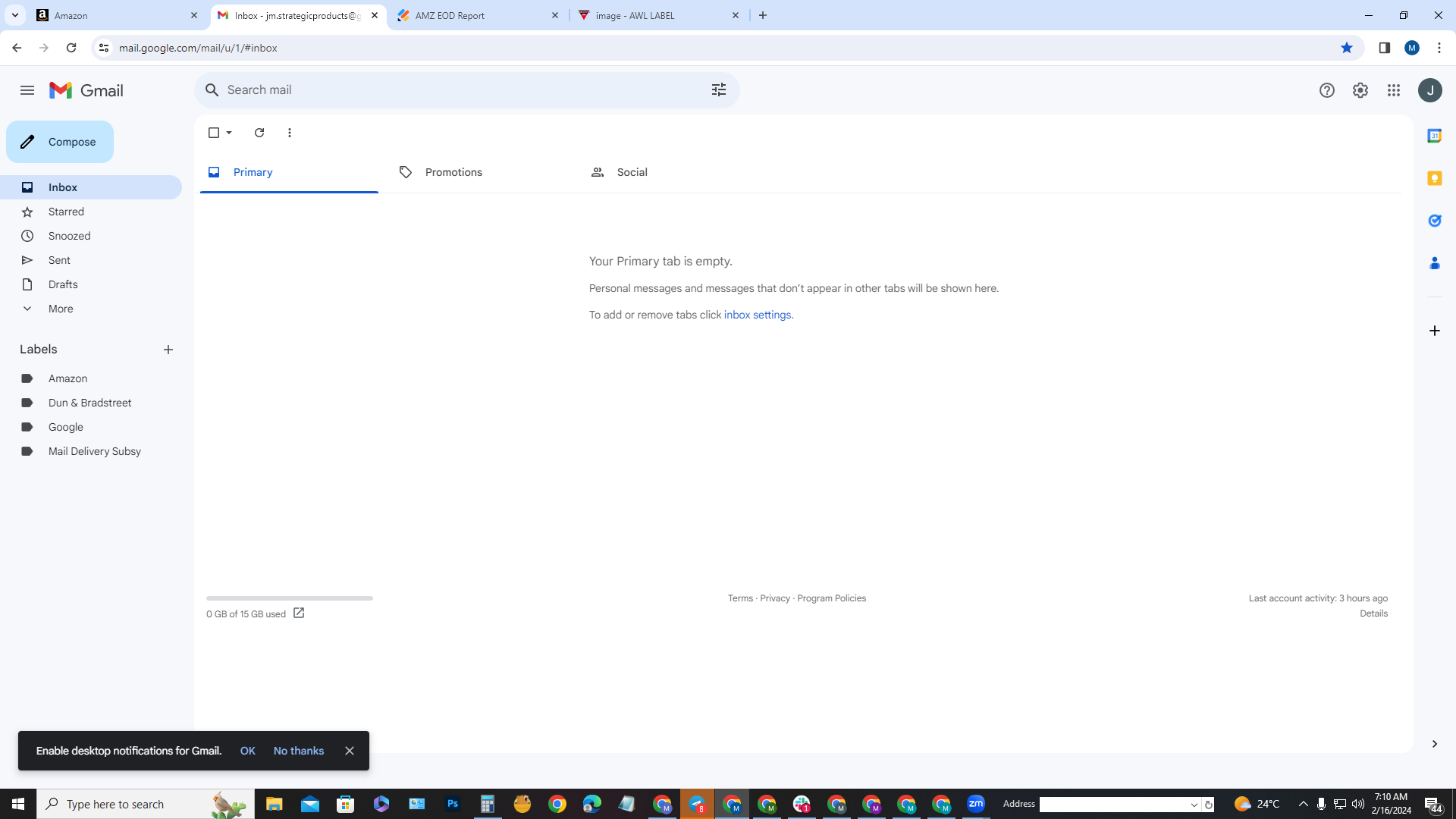Click the address bar URL
This screenshot has height=819, width=1456.
point(198,48)
